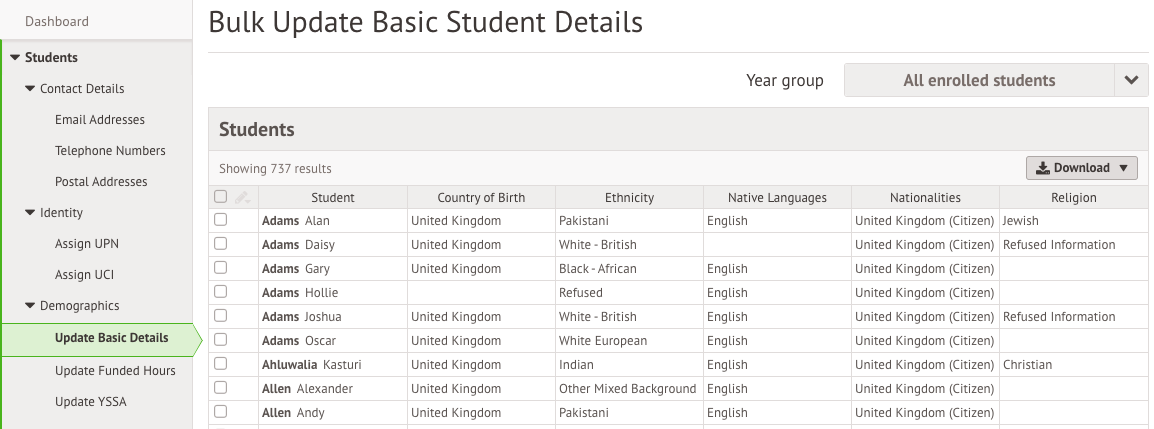Click the chevron arrow beside Year group selector
Screen dimensions: 1154x429
pos(1131,80)
